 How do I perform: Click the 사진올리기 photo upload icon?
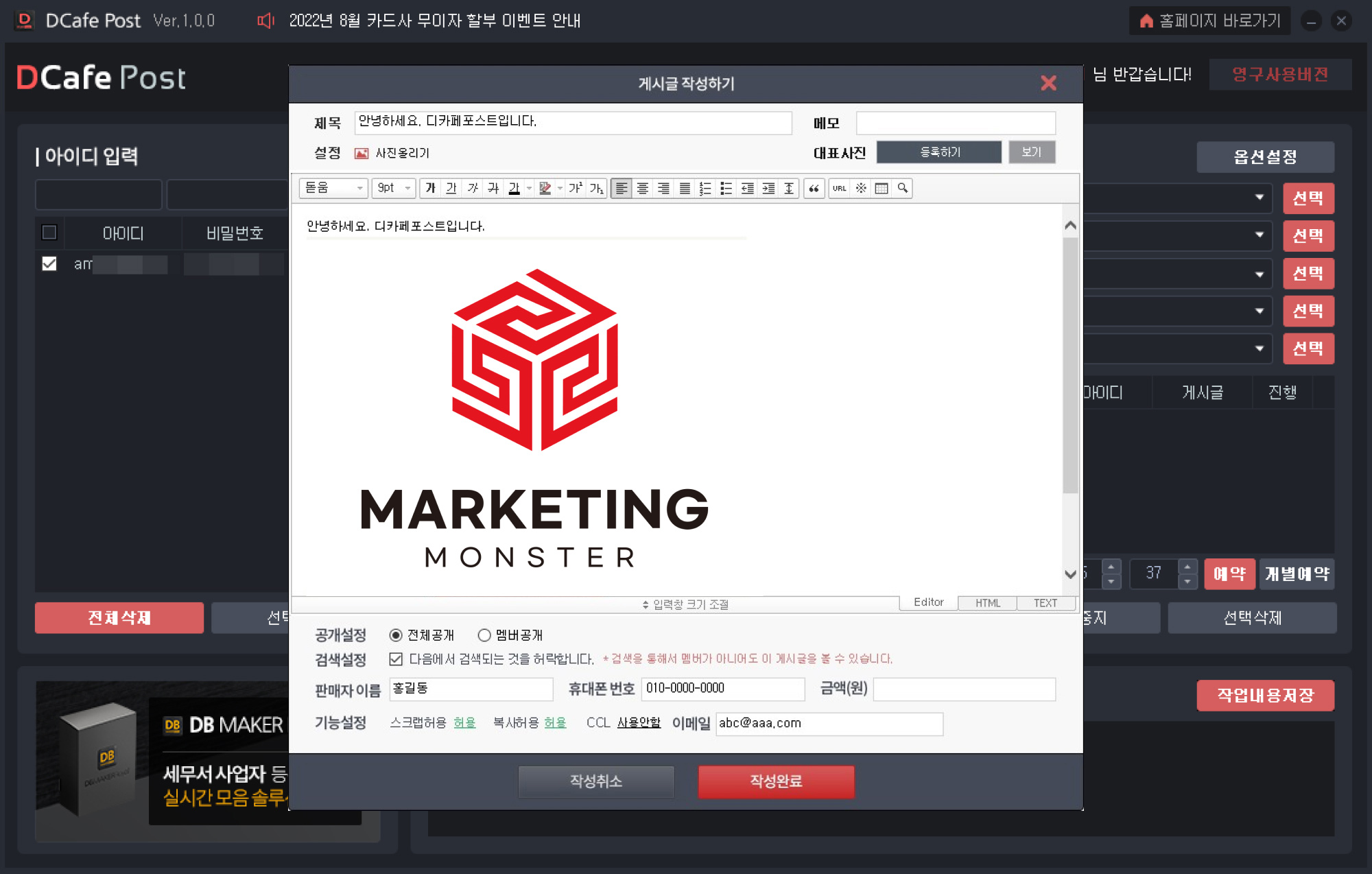[362, 153]
